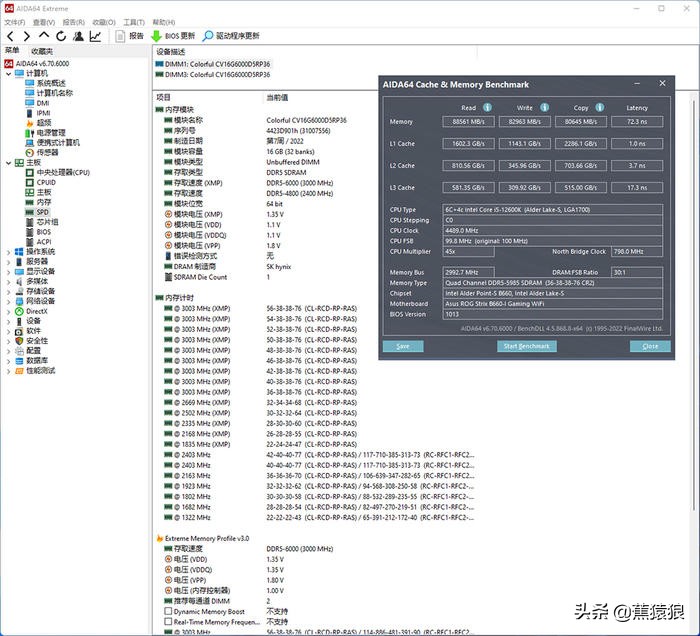Select the 系统概述 tree item
The image size is (700, 636).
coord(51,83)
